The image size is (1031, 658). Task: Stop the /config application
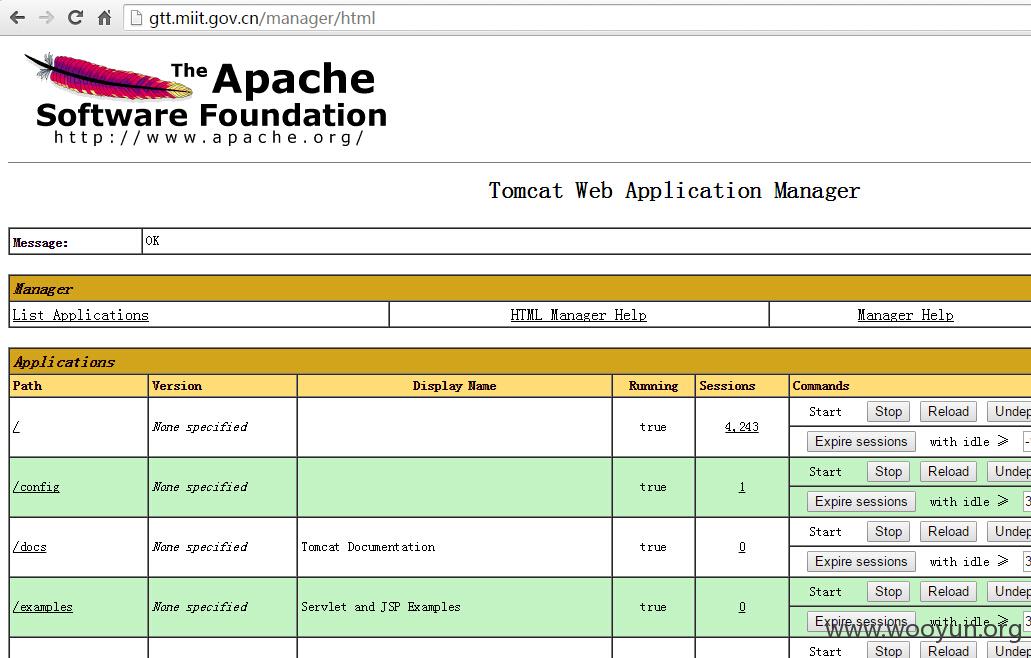click(888, 471)
